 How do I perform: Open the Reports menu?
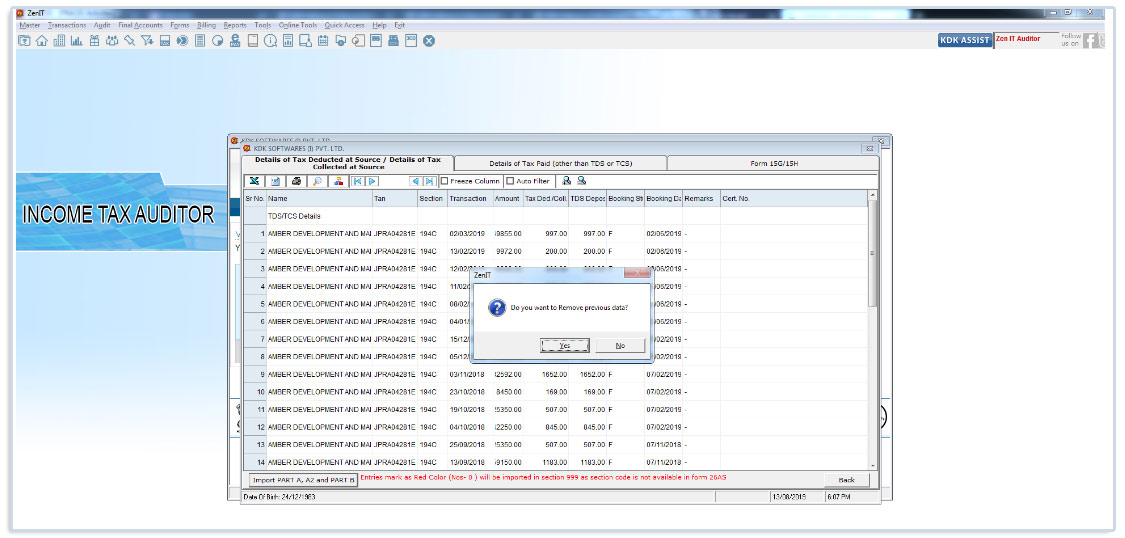(235, 25)
